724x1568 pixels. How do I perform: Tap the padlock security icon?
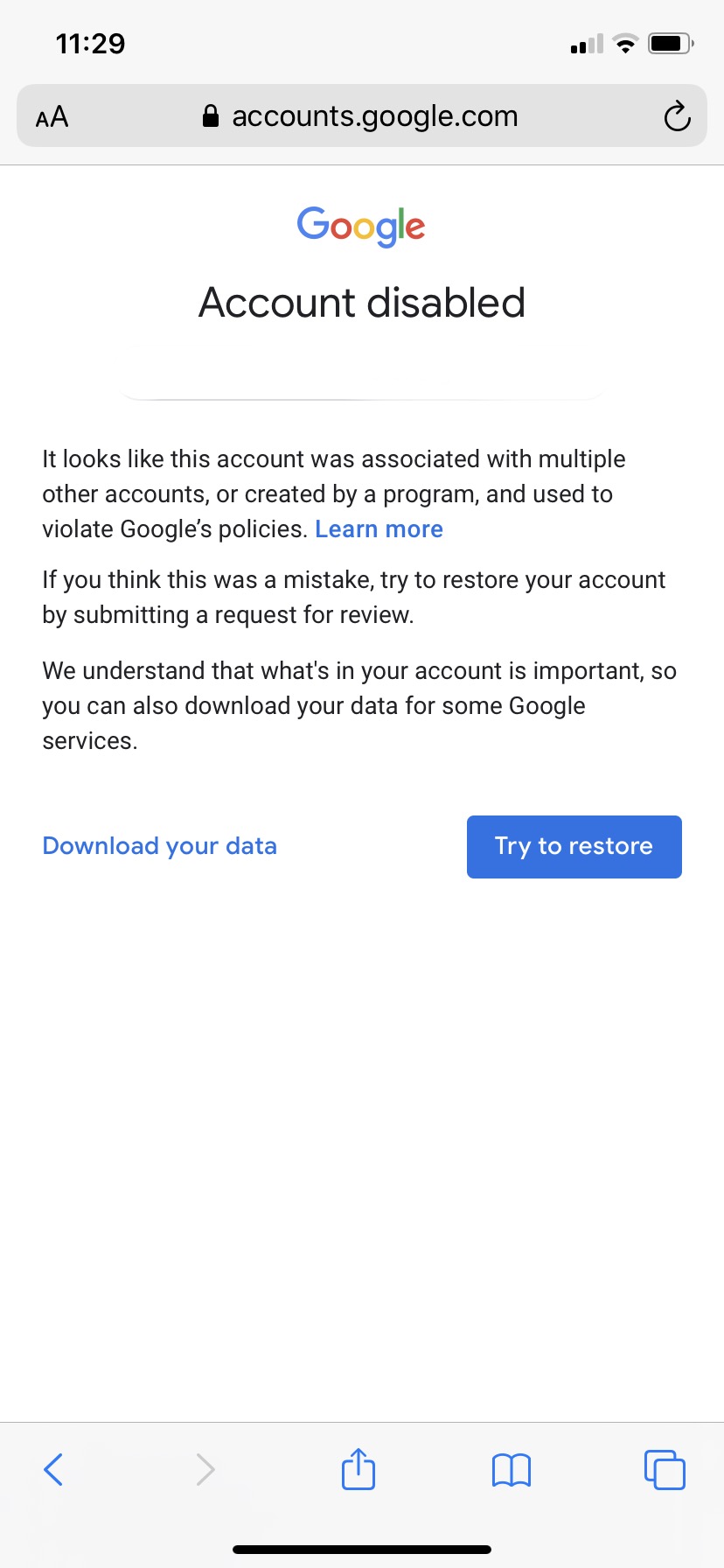tap(210, 116)
